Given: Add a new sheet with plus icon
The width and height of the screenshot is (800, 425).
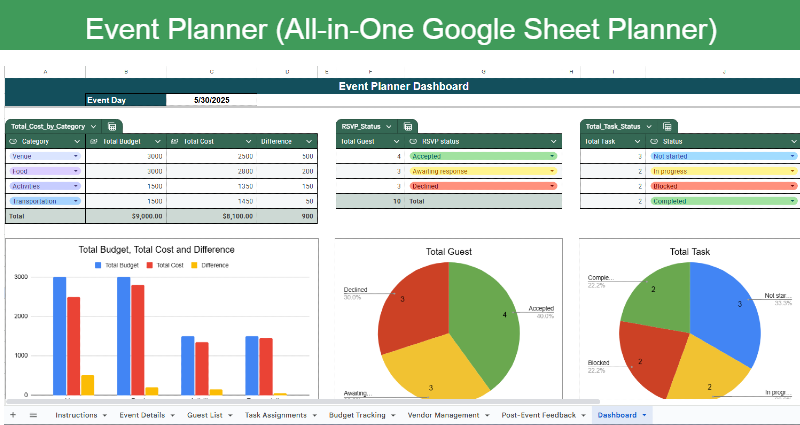Looking at the screenshot, I should coord(13,415).
